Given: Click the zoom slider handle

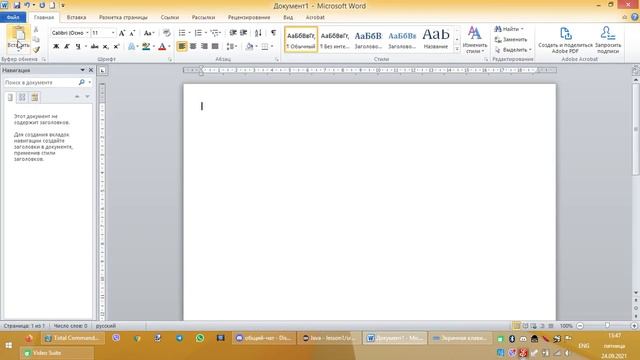Looking at the screenshot, I should pyautogui.click(x=607, y=326).
